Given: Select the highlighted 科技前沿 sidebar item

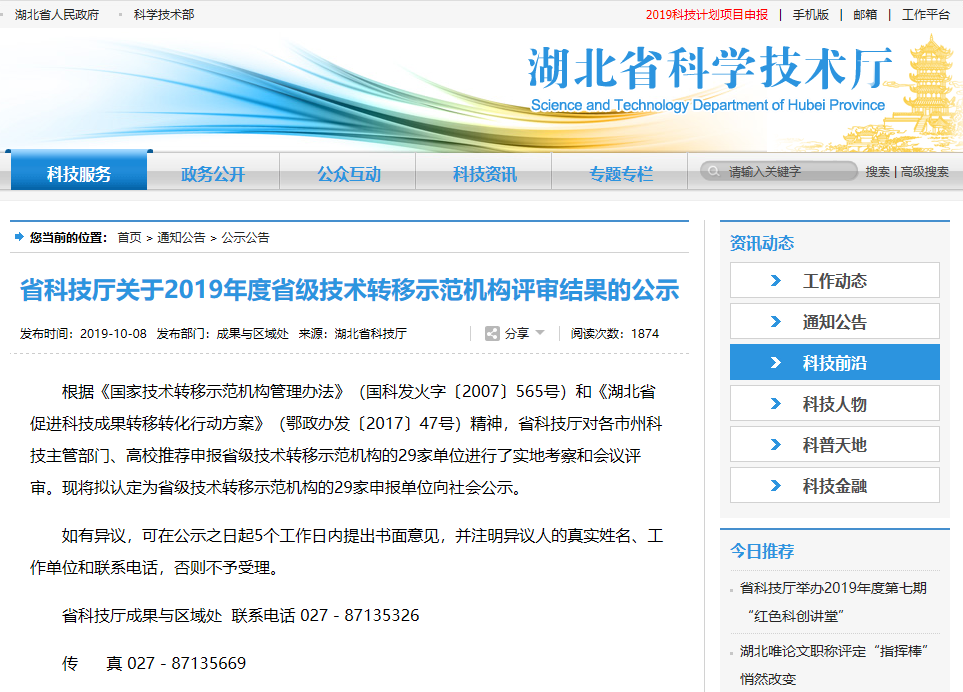Looking at the screenshot, I should pyautogui.click(x=834, y=363).
